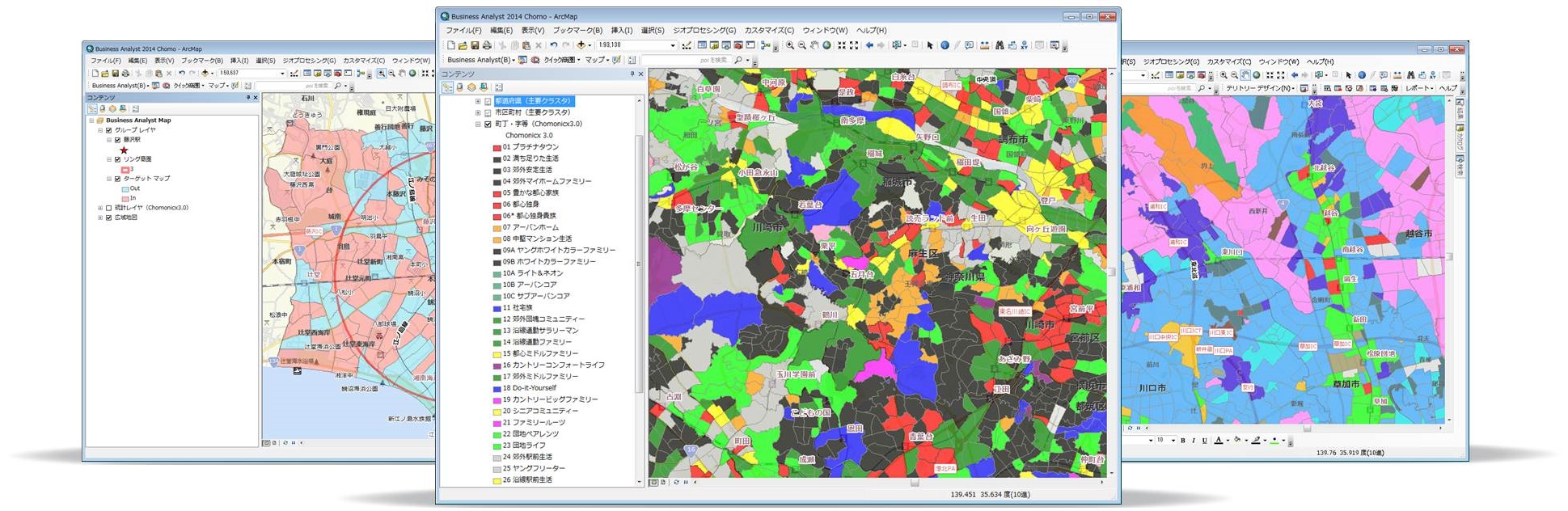Click the Full Extent globe in the center window
This screenshot has height=511, width=1568.
coord(826,45)
